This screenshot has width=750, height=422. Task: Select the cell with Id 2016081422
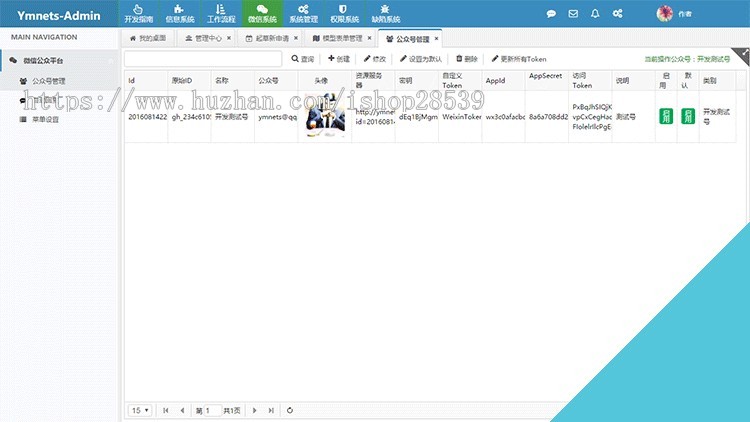point(146,117)
